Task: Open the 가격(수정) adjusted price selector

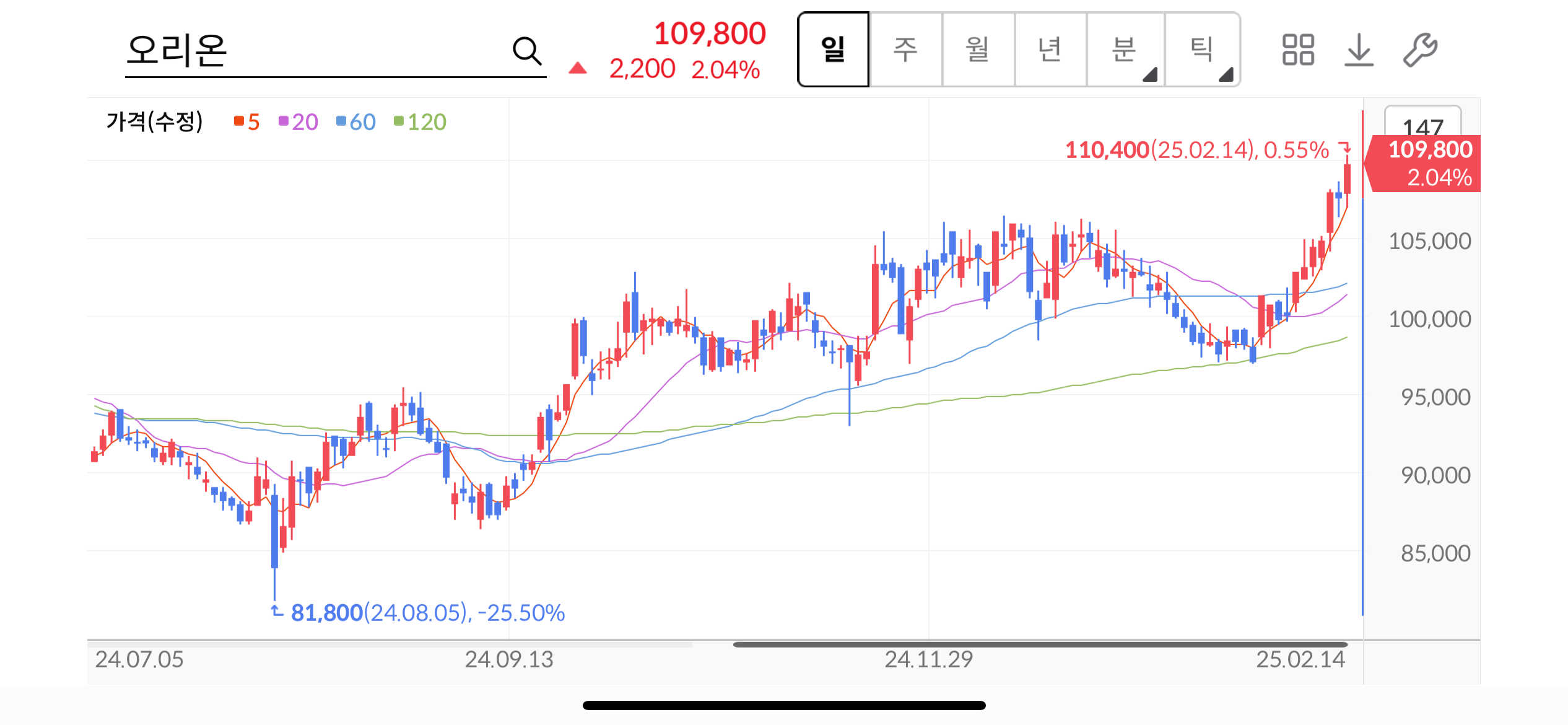Action: click(154, 121)
